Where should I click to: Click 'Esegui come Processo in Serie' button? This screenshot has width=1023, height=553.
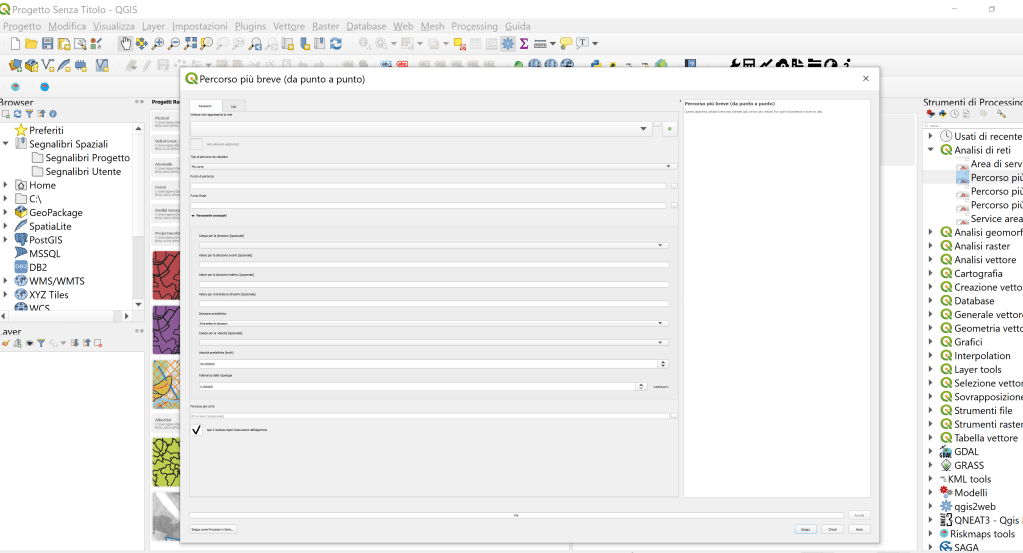point(214,529)
